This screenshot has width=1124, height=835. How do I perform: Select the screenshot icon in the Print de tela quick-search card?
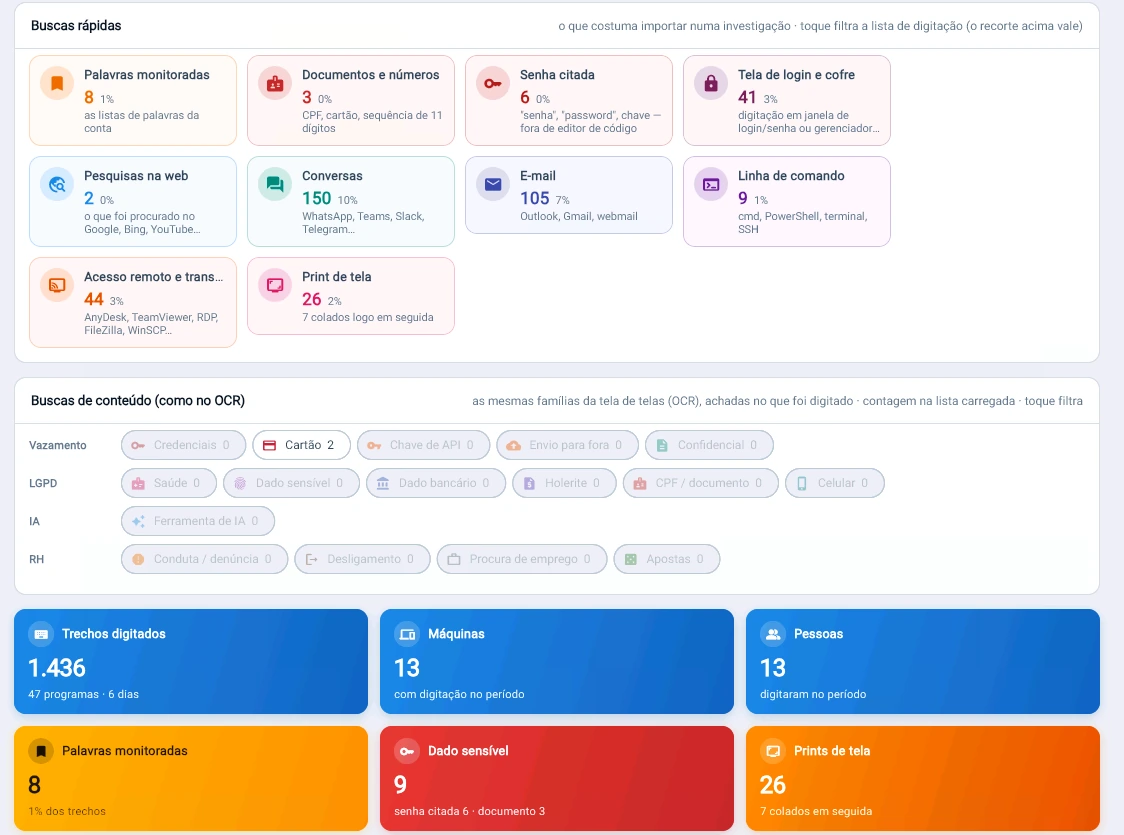[x=275, y=285]
